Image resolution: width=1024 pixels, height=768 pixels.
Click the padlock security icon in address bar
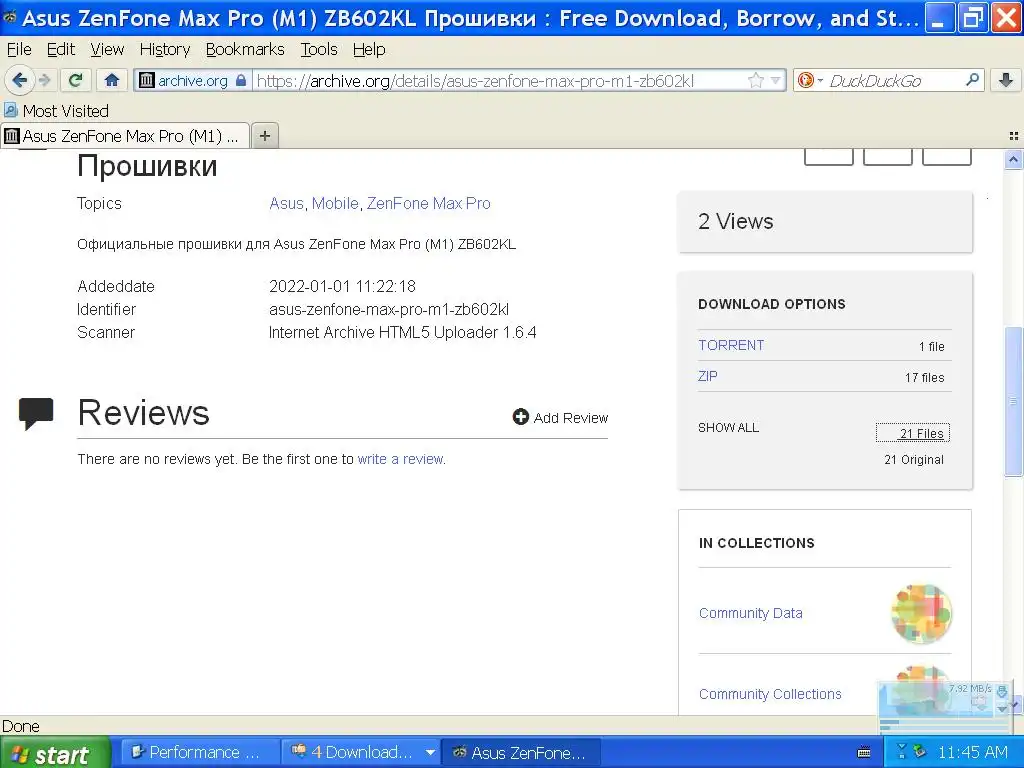coord(241,80)
